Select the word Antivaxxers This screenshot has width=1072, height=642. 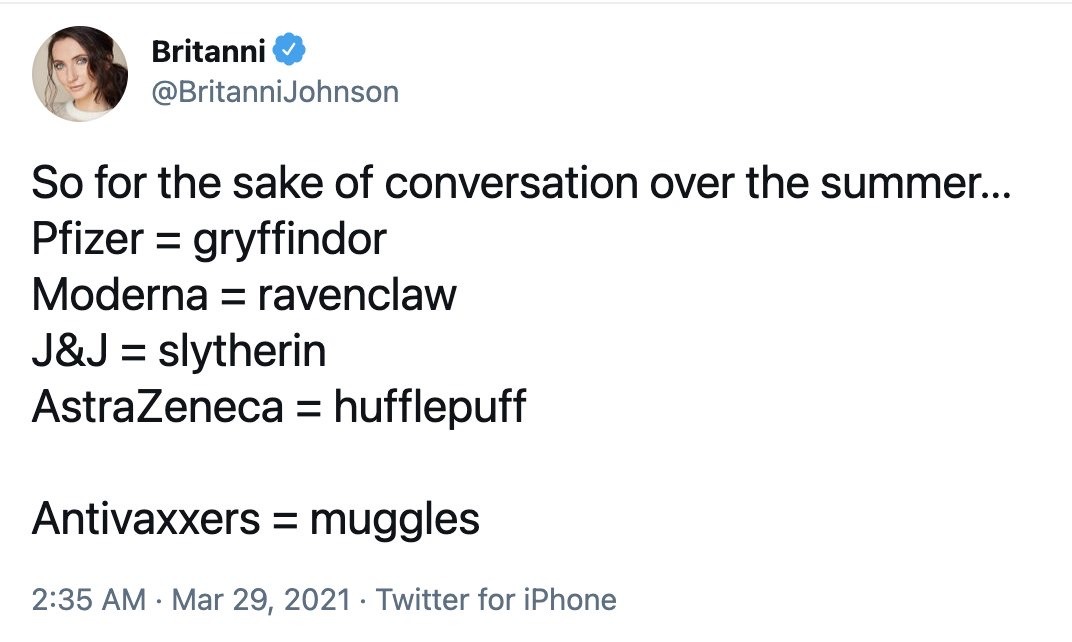tap(146, 518)
